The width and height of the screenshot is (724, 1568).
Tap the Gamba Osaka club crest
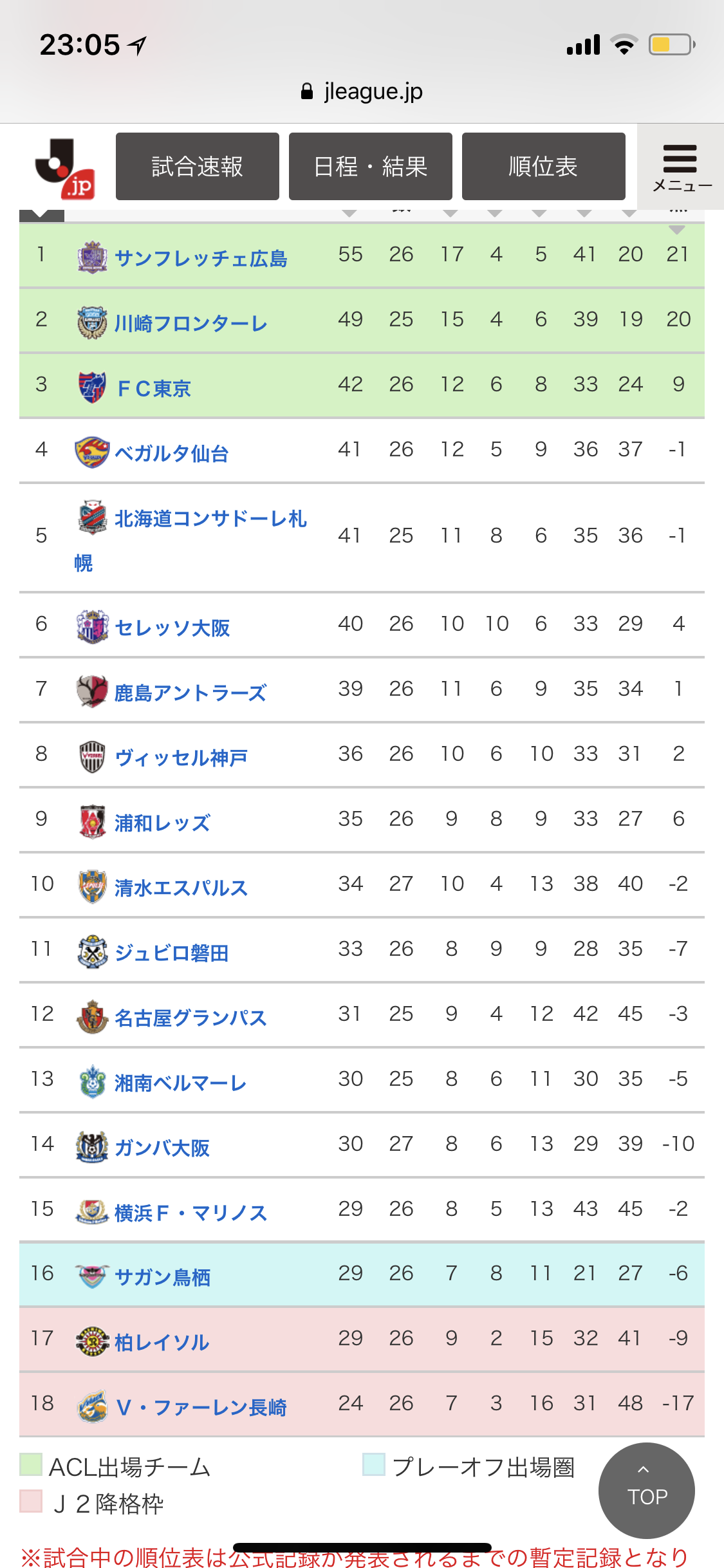pyautogui.click(x=92, y=1146)
